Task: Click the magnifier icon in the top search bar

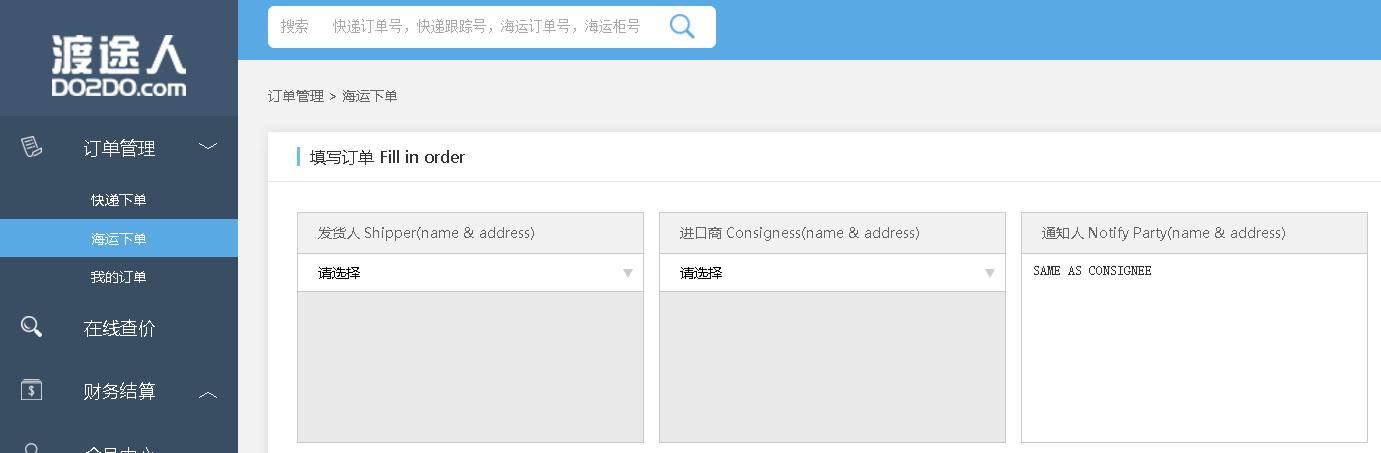Action: point(681,27)
